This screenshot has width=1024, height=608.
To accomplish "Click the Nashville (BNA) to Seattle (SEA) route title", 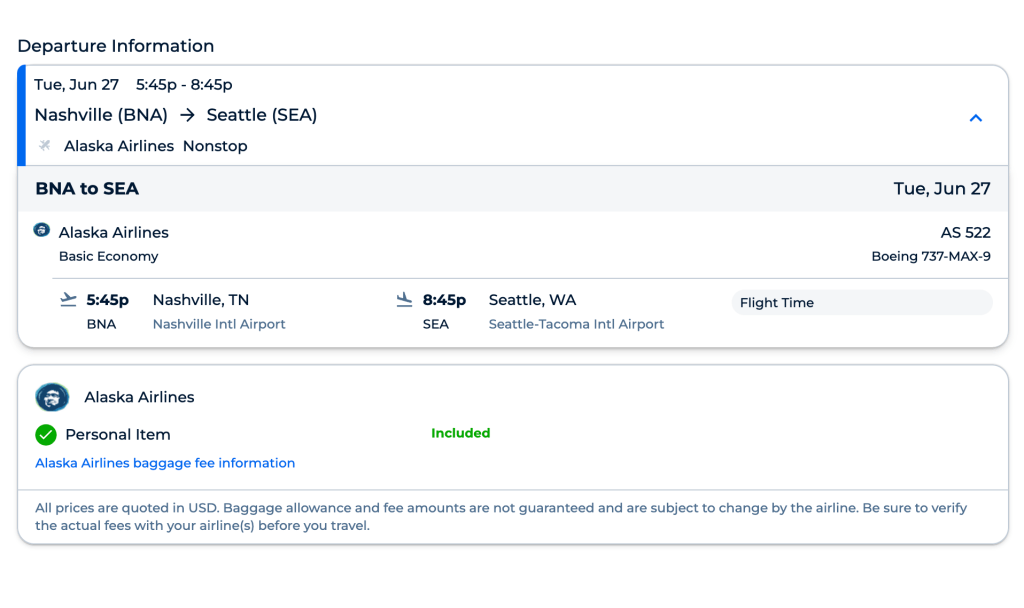I will point(175,115).
